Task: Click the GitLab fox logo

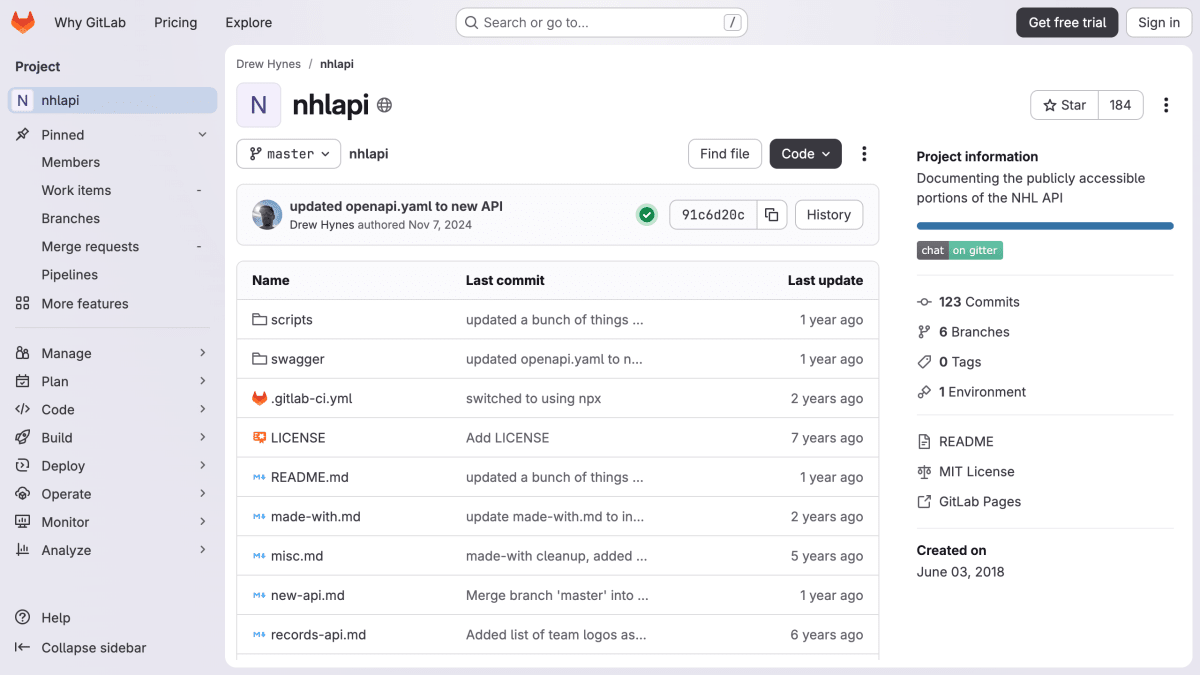Action: pyautogui.click(x=22, y=22)
